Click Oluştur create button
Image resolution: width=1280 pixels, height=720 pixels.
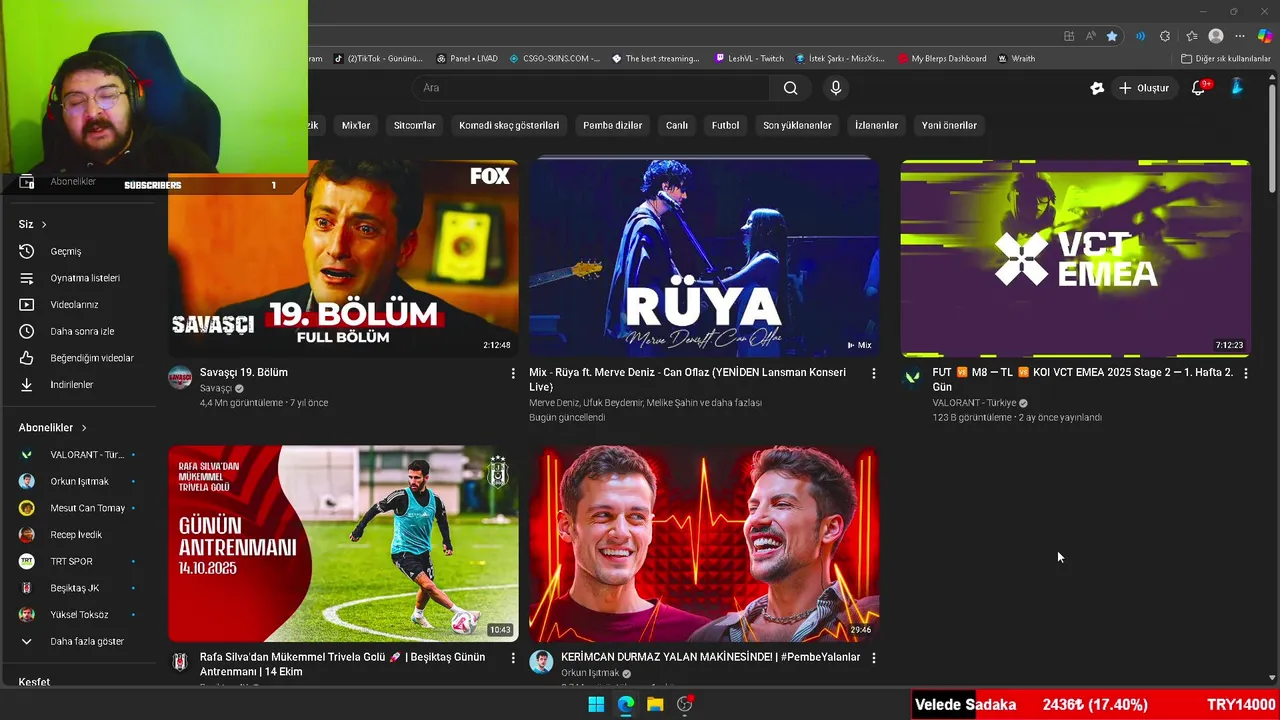[x=1144, y=88]
